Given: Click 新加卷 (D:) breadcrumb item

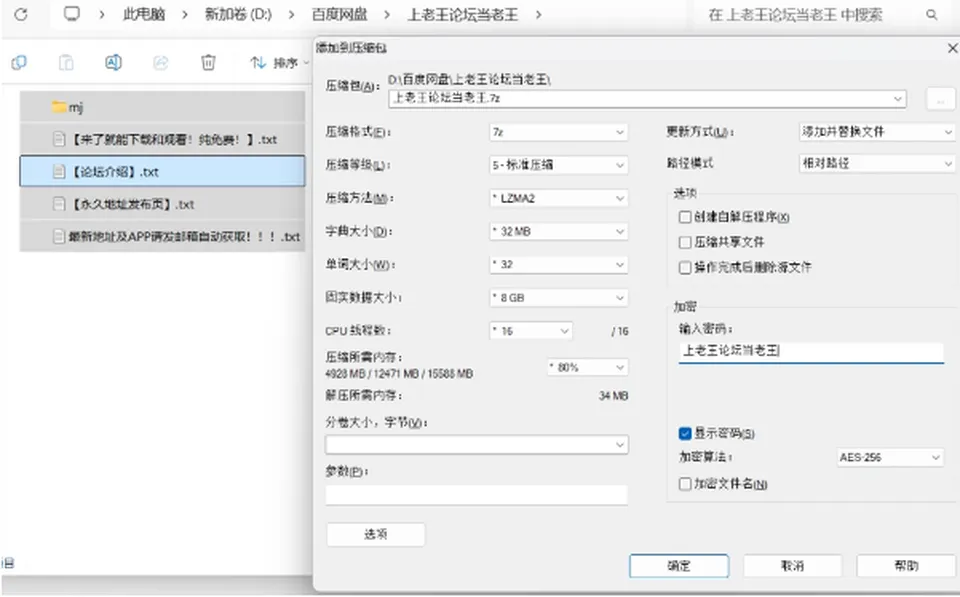Looking at the screenshot, I should pos(238,14).
